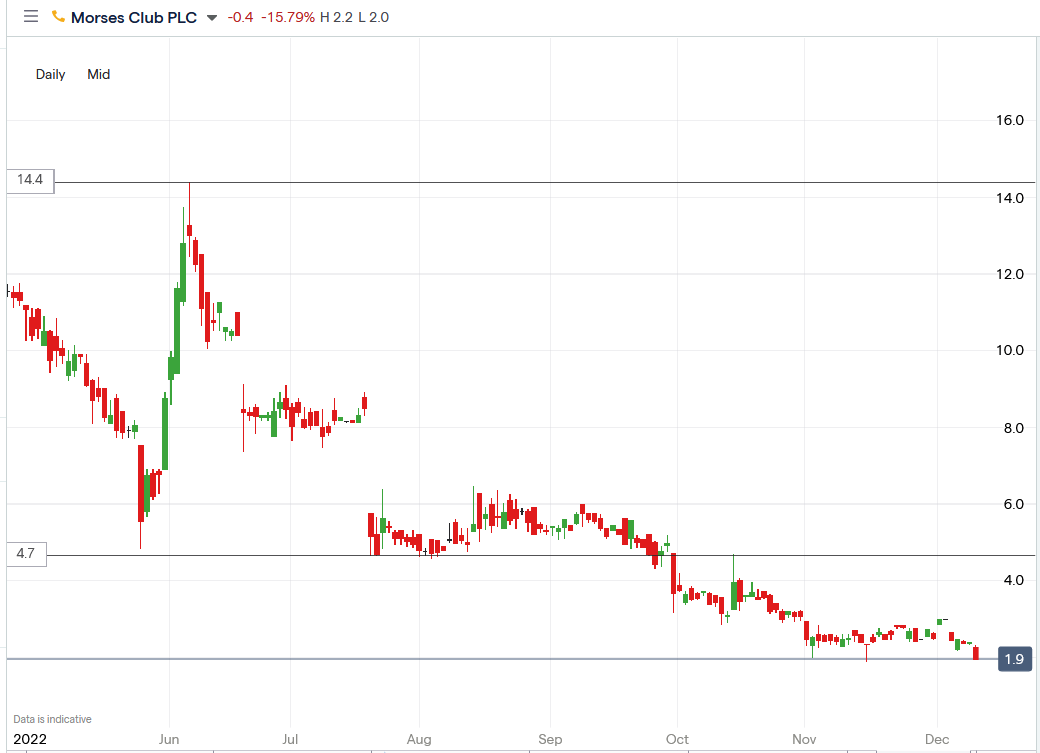Image resolution: width=1040 pixels, height=753 pixels.
Task: Select the 14.4 horizontal line label
Action: [30, 180]
